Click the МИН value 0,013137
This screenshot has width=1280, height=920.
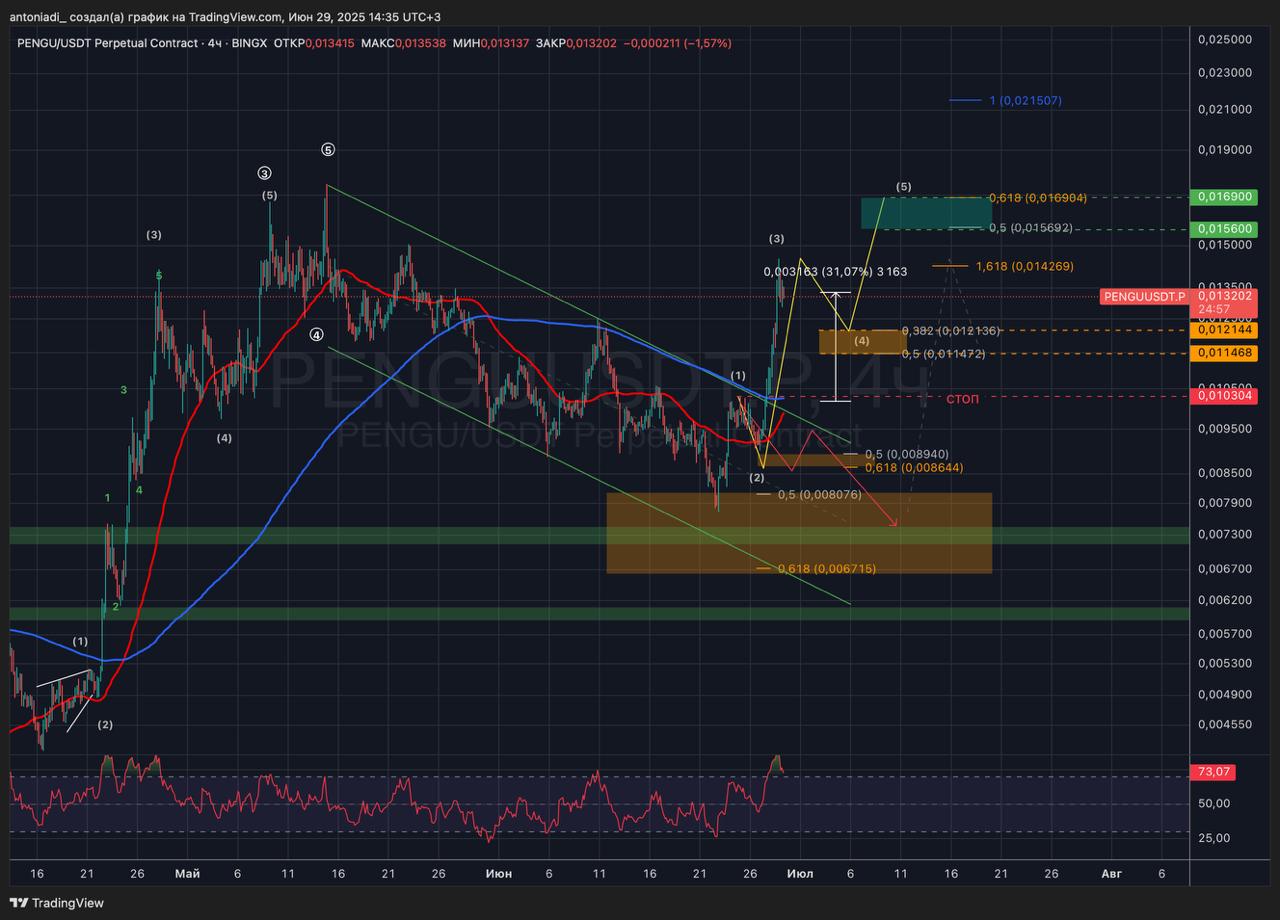(505, 43)
